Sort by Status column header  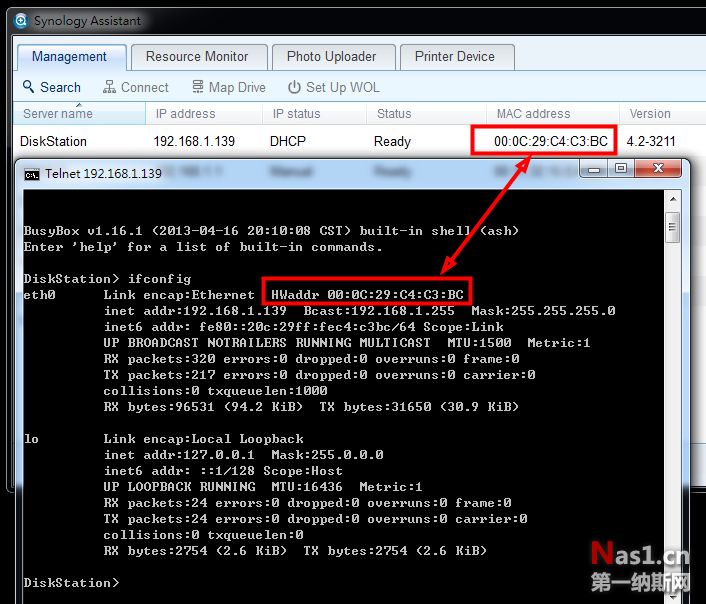coord(426,114)
